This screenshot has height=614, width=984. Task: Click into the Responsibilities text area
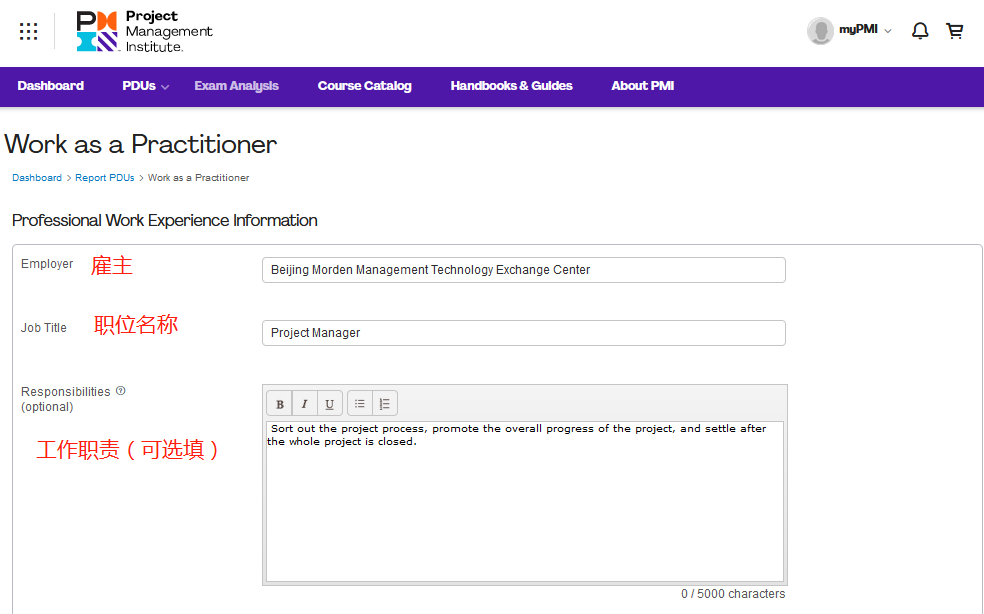coord(525,501)
